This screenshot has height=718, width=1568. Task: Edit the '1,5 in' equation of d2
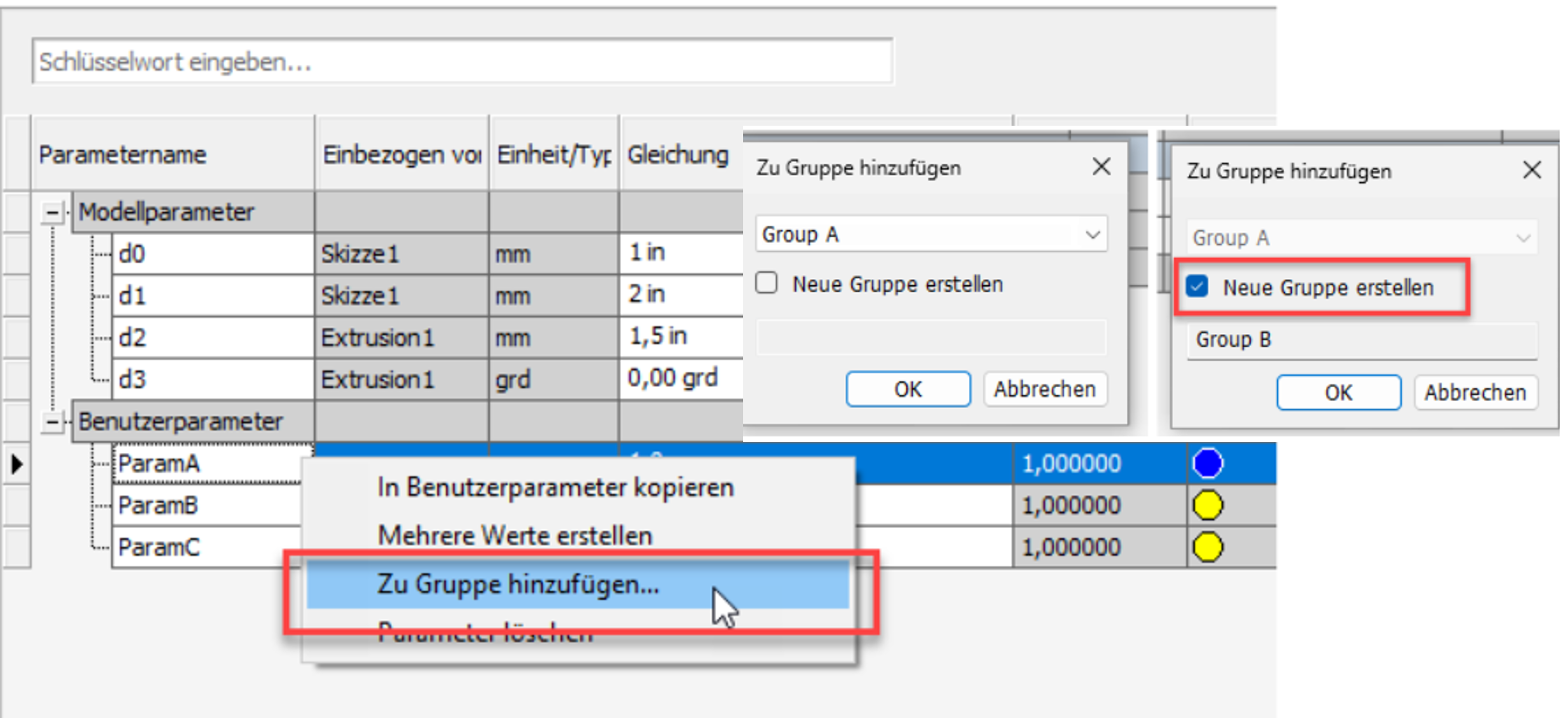coord(681,336)
